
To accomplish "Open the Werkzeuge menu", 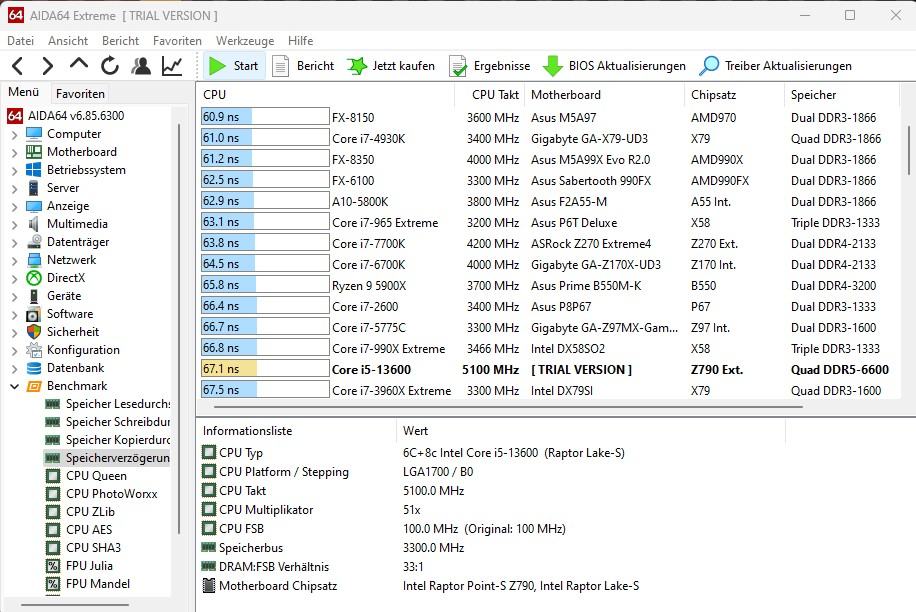I will coord(245,41).
